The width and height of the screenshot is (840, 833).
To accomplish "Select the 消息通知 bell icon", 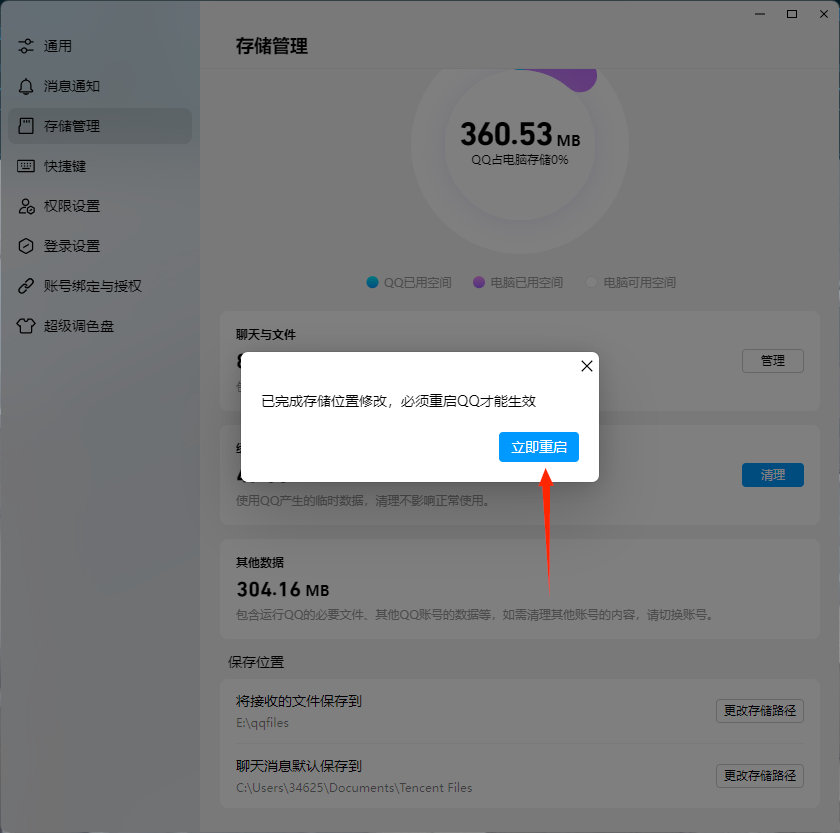I will [x=26, y=86].
